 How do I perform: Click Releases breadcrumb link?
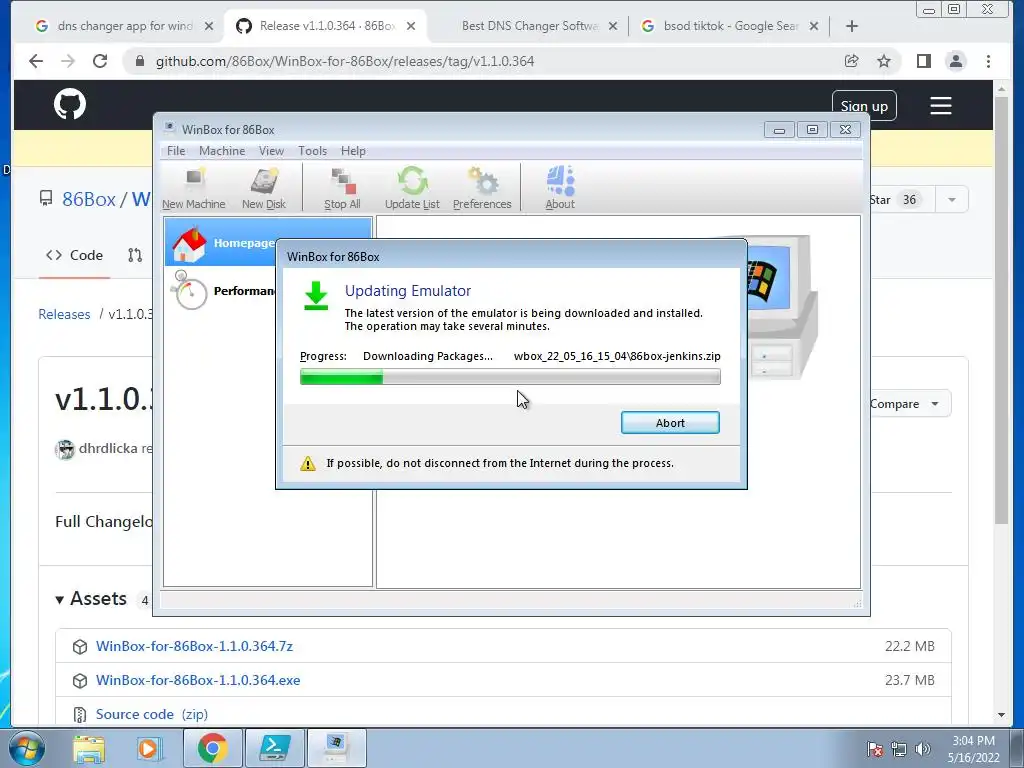tap(64, 314)
